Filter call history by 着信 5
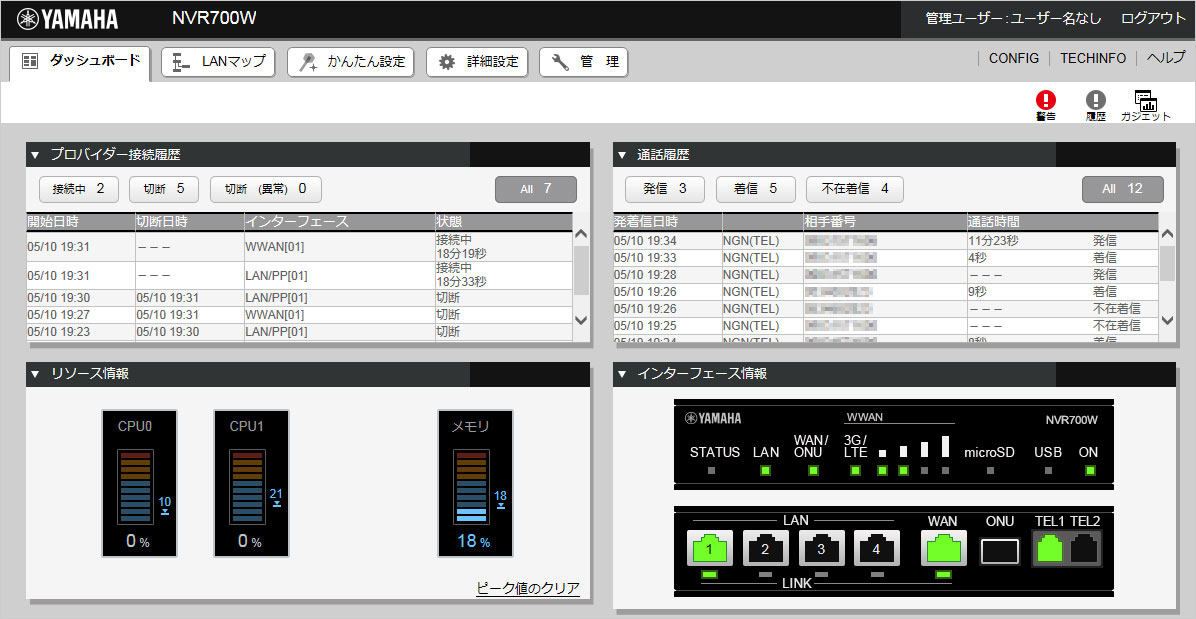 tap(756, 189)
